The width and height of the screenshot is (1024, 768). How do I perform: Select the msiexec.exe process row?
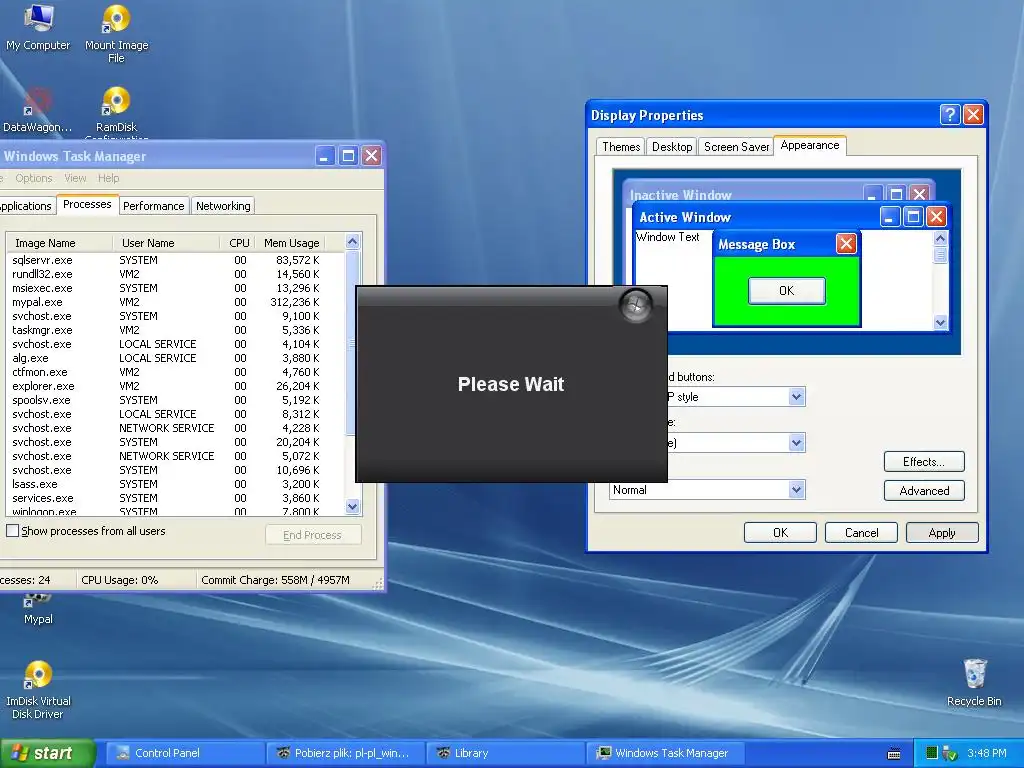click(175, 288)
